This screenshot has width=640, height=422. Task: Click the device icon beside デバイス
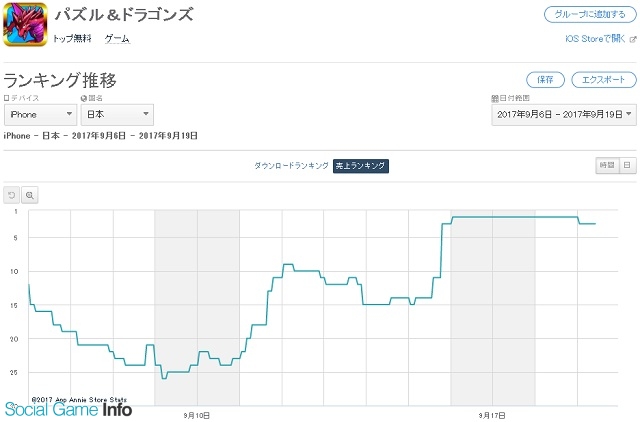pos(7,98)
